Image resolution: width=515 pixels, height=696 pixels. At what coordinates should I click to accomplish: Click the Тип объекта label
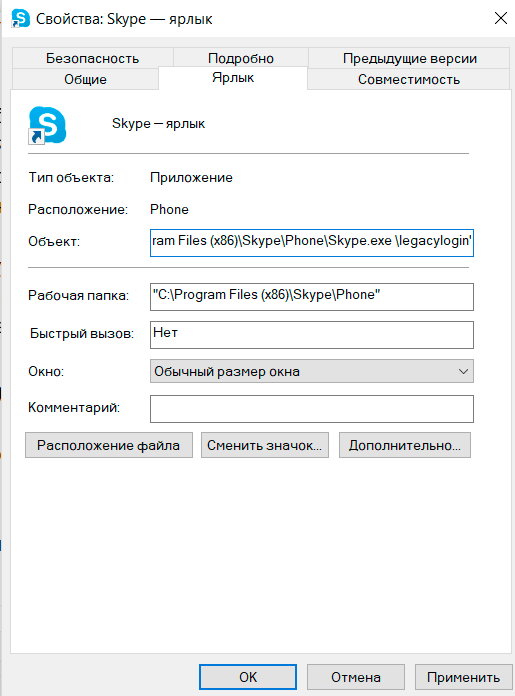[x=71, y=178]
